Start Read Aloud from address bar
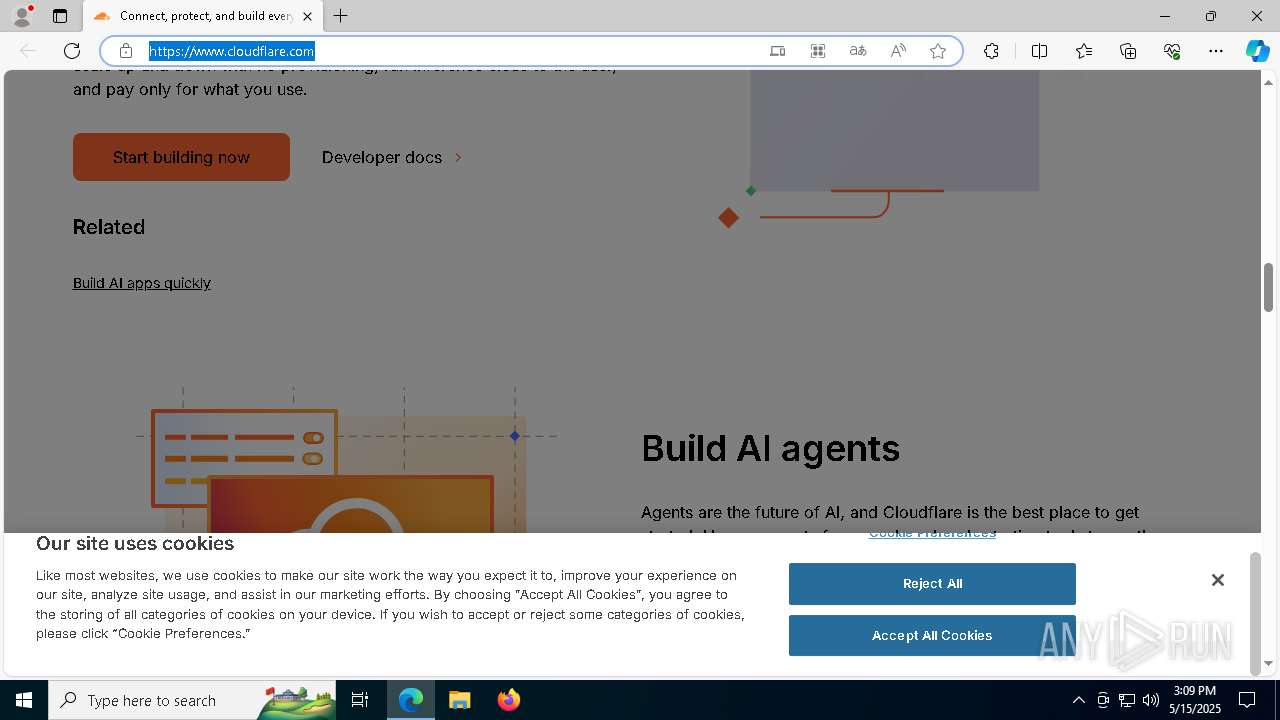1280x720 pixels. click(x=898, y=51)
